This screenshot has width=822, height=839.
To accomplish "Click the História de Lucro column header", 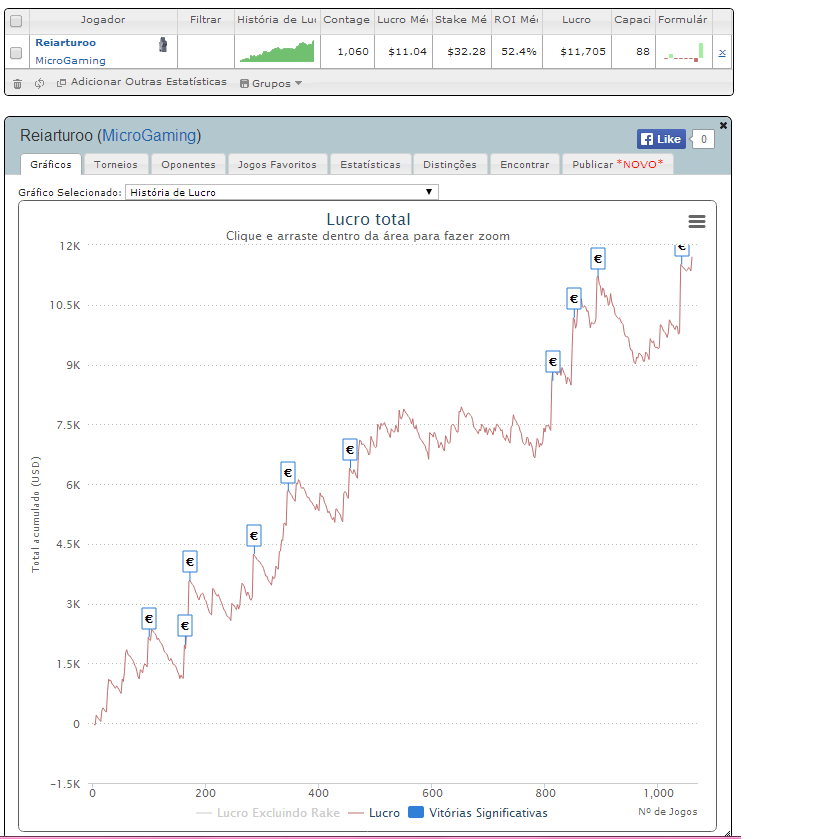I will pos(277,20).
